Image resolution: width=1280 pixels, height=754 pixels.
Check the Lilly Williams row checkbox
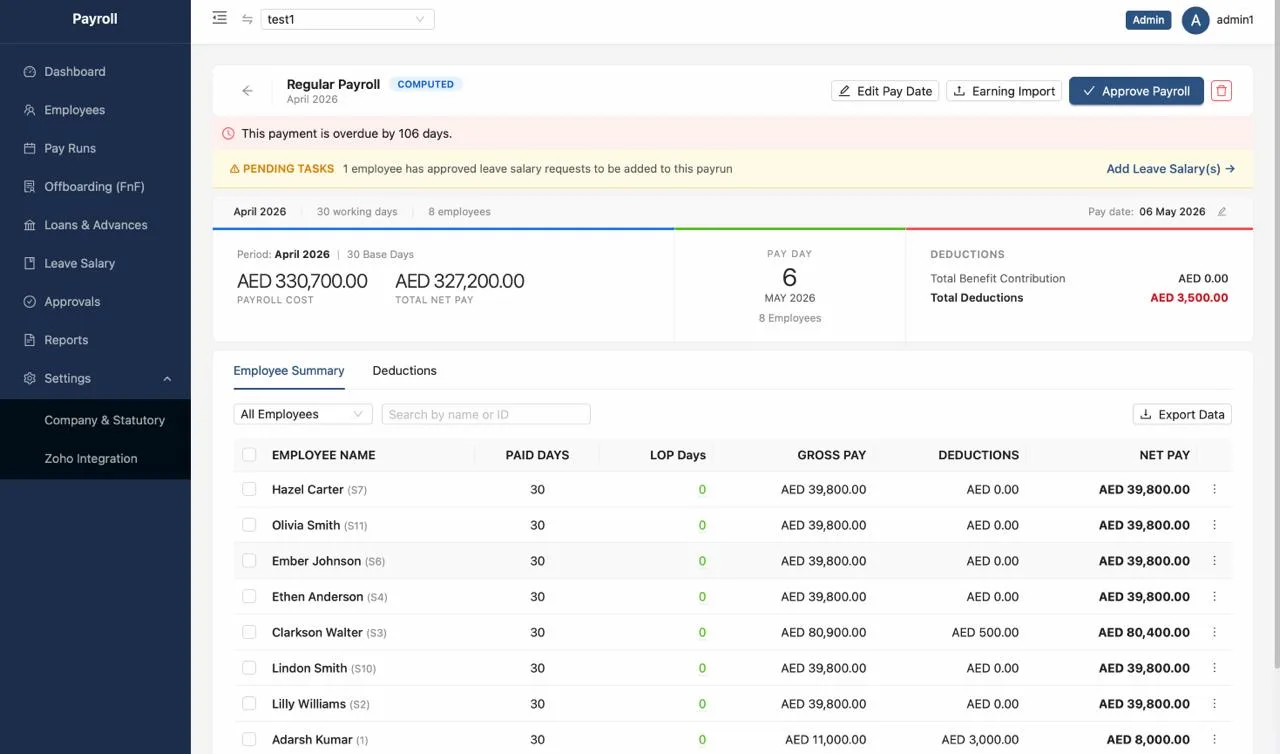click(x=249, y=704)
